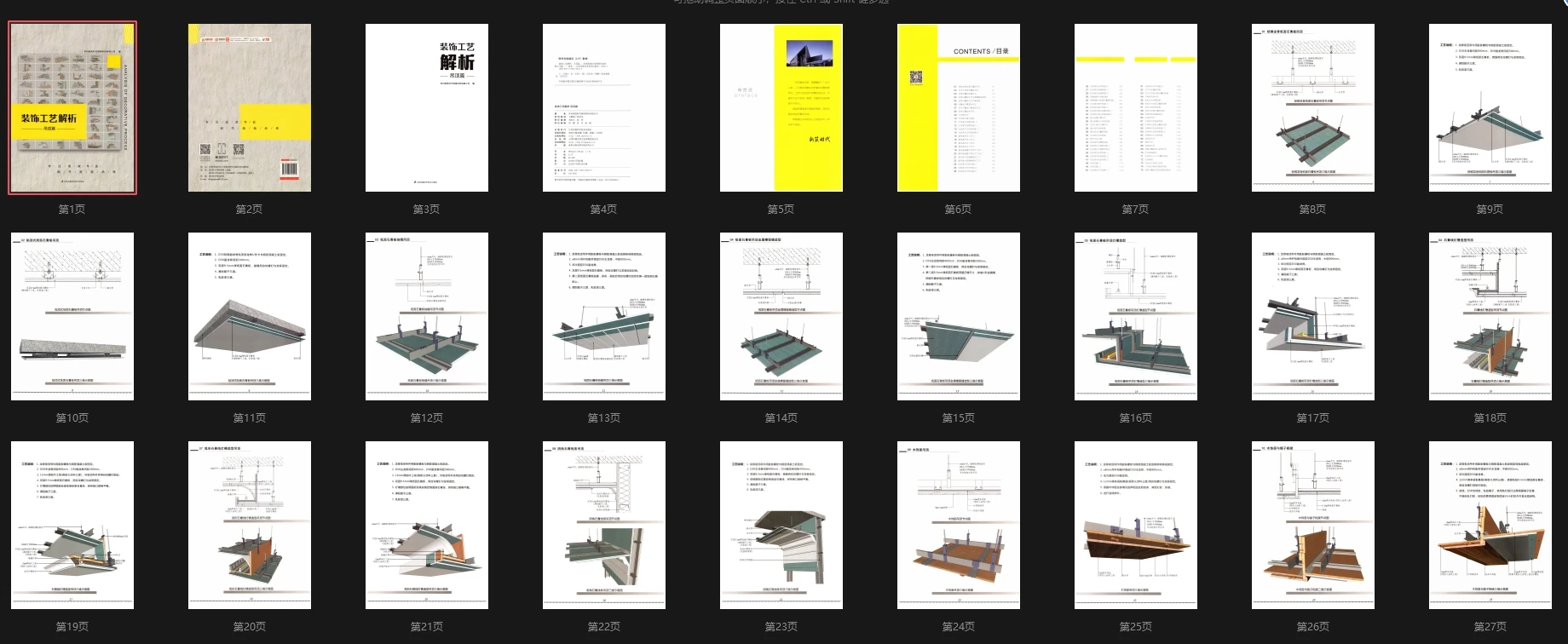Click the page 22 thumbnail
Screen dimensions: 1568x644
coord(604,525)
